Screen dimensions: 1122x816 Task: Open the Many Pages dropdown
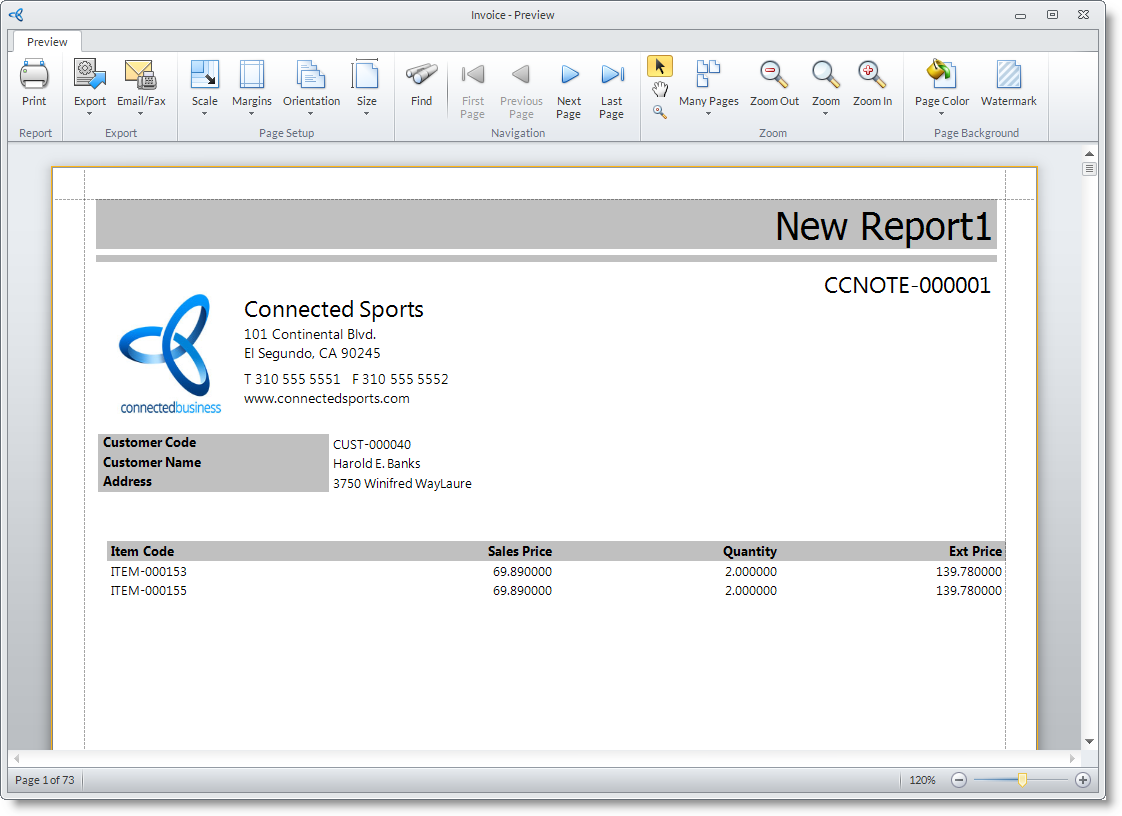click(708, 113)
